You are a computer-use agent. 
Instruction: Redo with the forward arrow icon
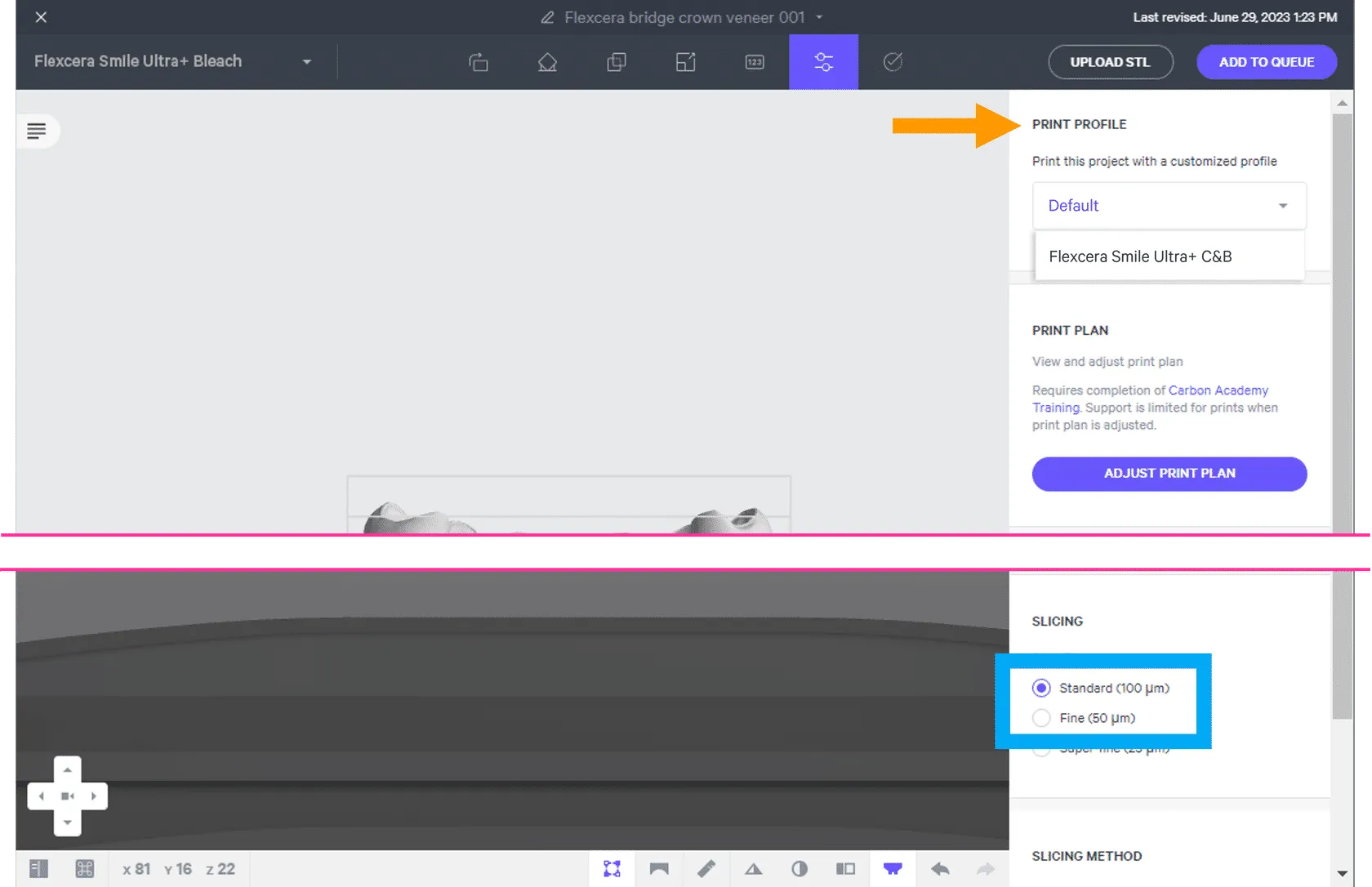coord(986,868)
